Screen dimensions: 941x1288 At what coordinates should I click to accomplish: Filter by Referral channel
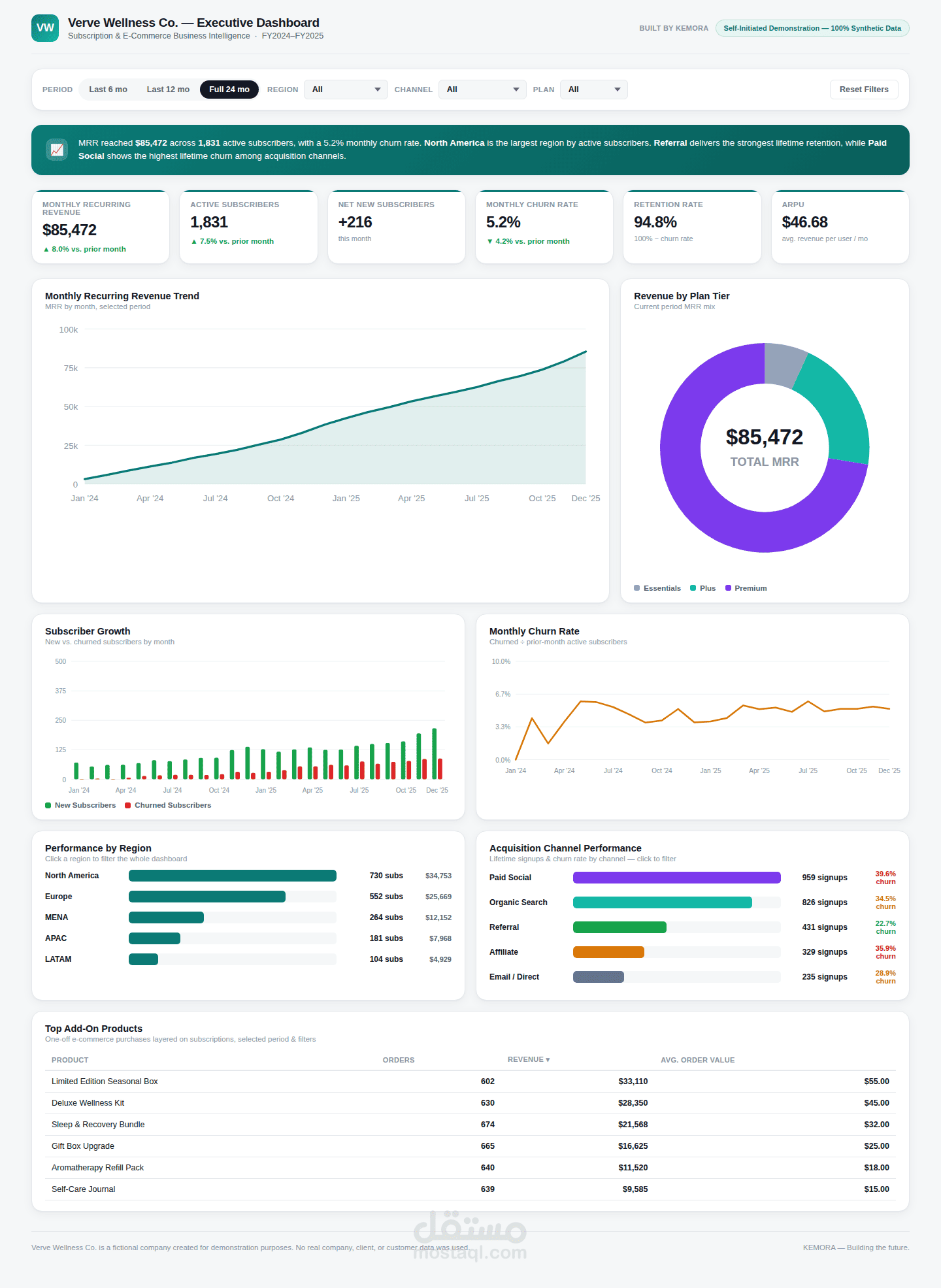tap(693, 927)
